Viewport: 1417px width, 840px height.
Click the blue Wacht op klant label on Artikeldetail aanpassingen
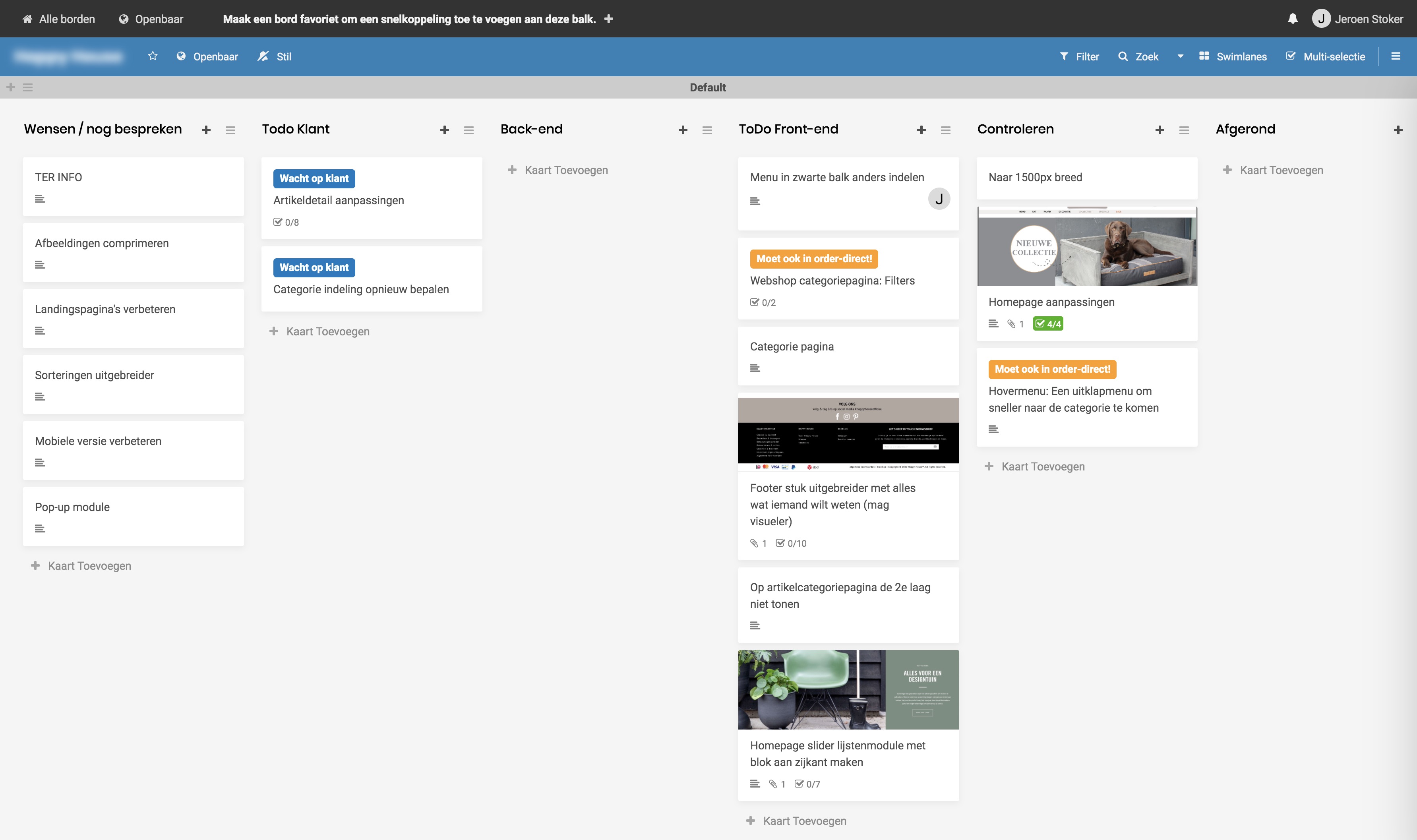click(314, 178)
